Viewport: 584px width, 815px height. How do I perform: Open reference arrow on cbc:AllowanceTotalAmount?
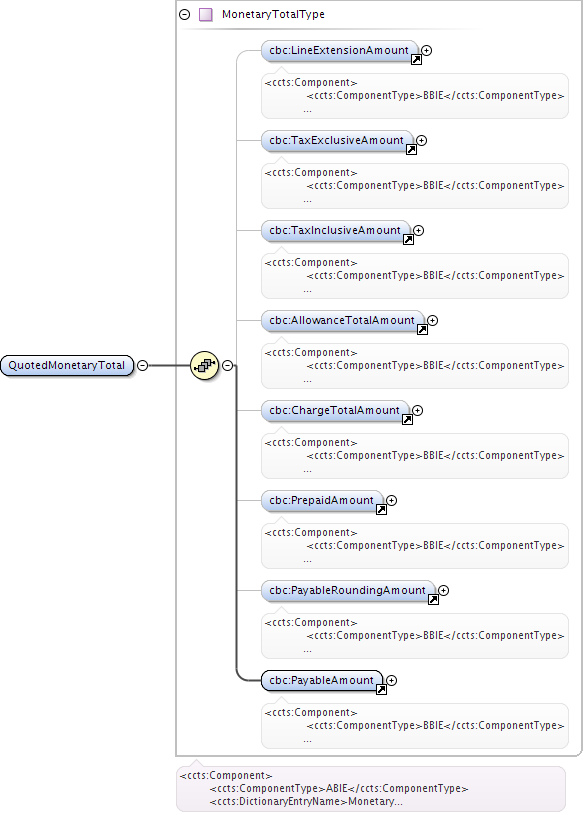(422, 330)
